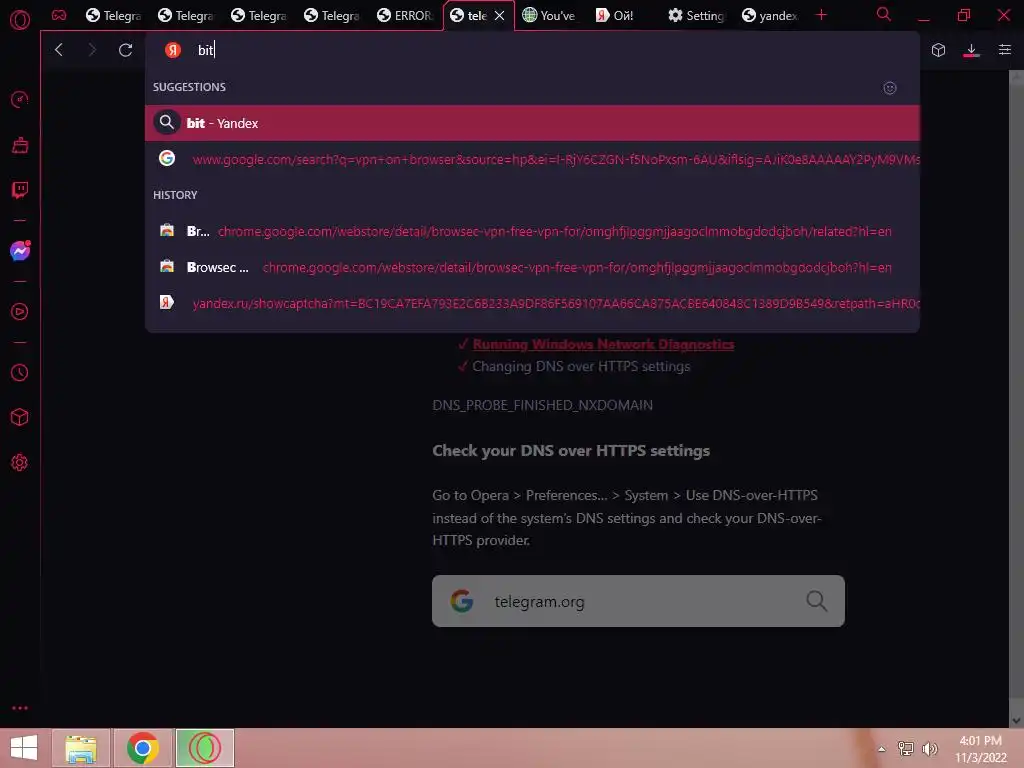Search open tabs magnifier icon

coord(884,14)
